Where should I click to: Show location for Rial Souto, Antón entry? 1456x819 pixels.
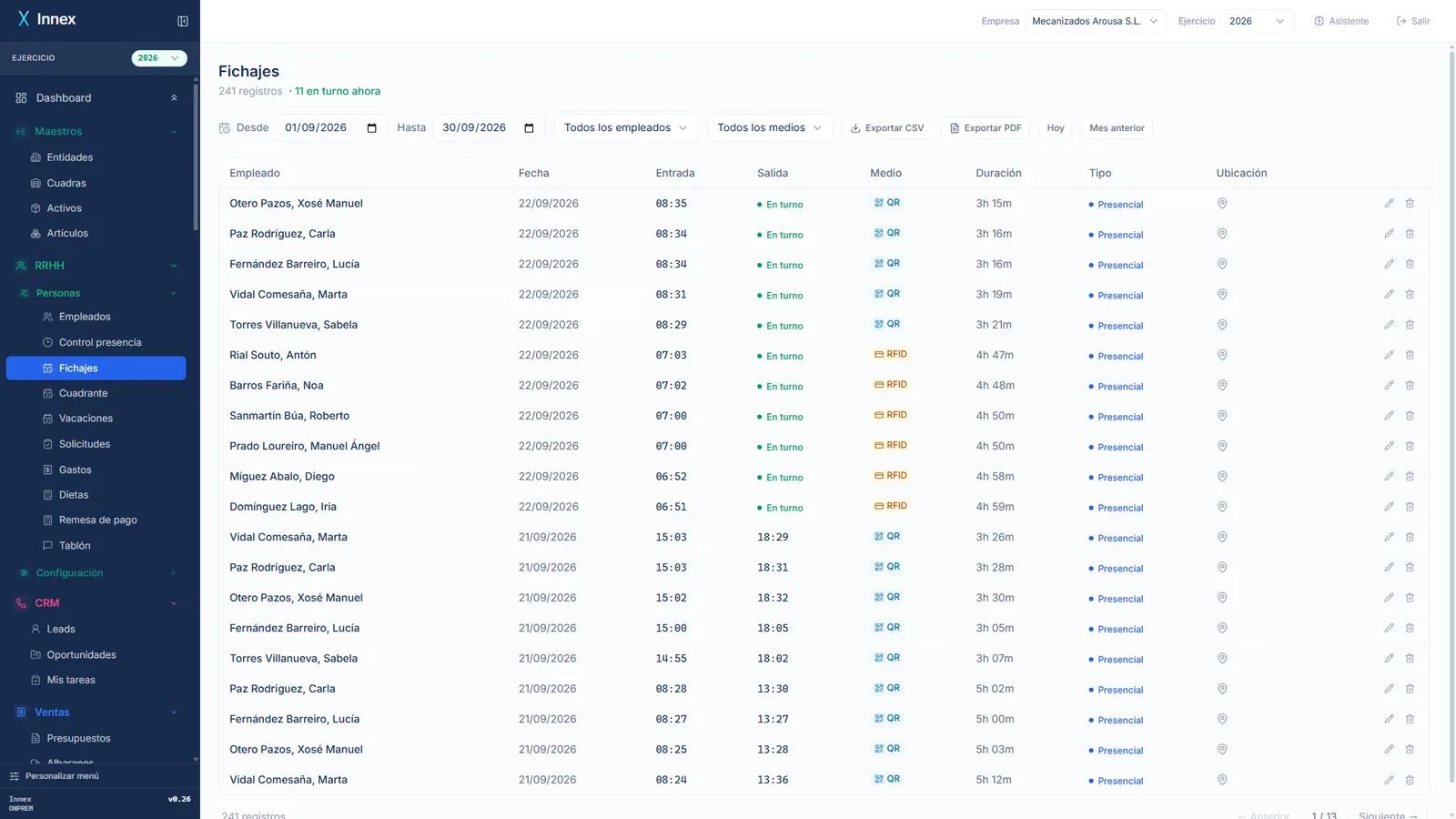click(1222, 355)
